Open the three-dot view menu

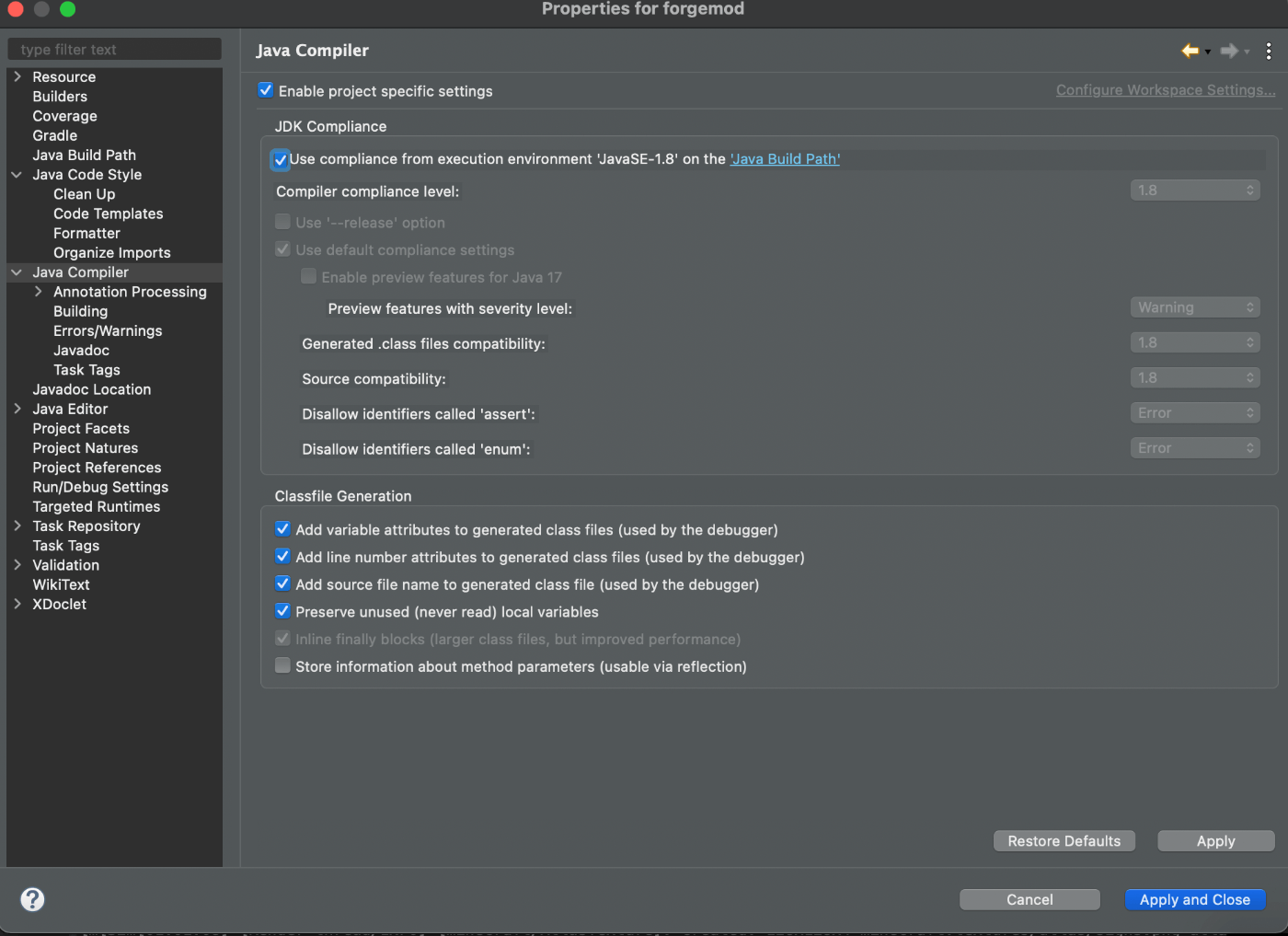(1269, 51)
